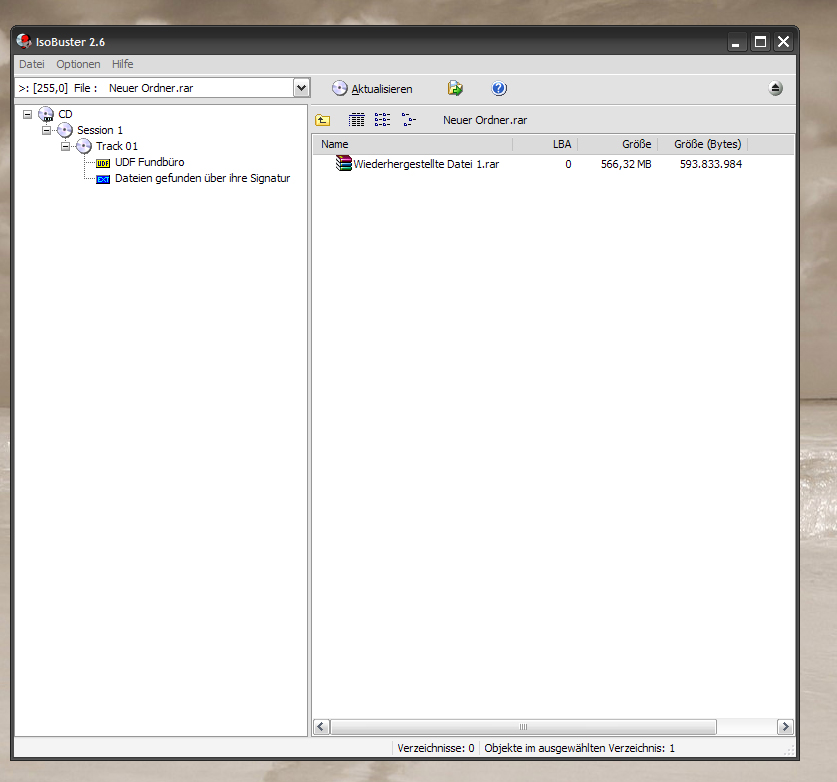Image resolution: width=837 pixels, height=782 pixels.
Task: Click the WinRAR archive file icon
Action: click(343, 163)
